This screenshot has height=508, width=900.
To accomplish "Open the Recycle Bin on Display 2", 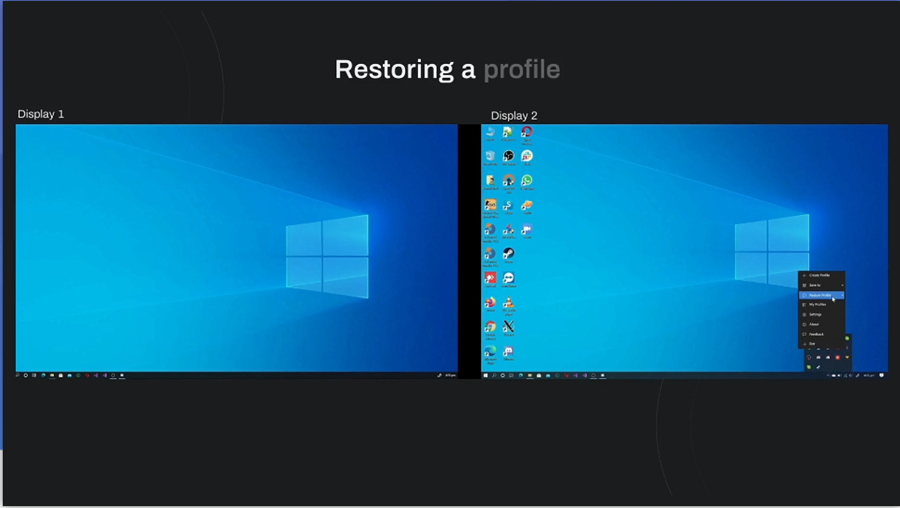I will pos(490,158).
